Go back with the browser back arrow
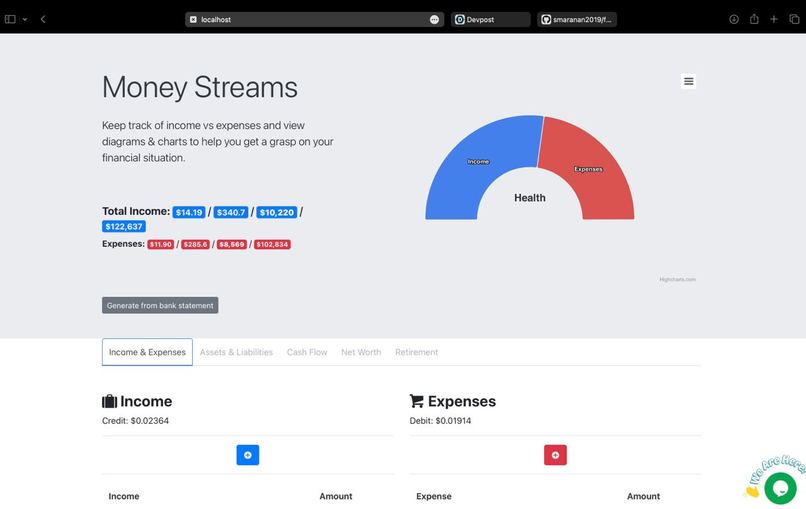This screenshot has width=806, height=509. 43,20
